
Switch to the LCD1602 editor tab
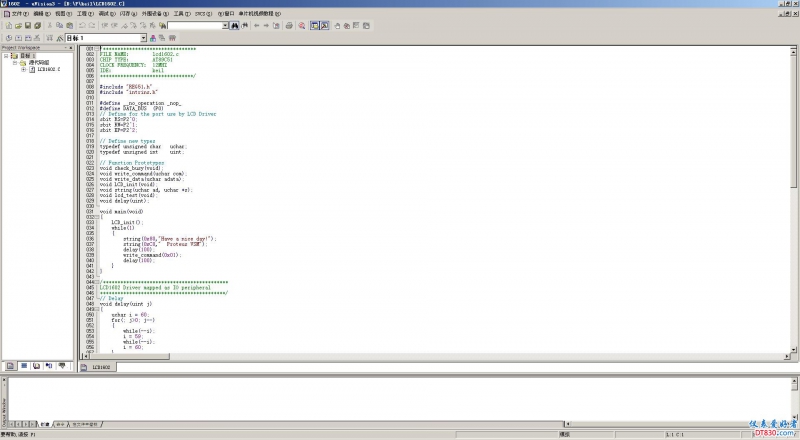[x=100, y=368]
